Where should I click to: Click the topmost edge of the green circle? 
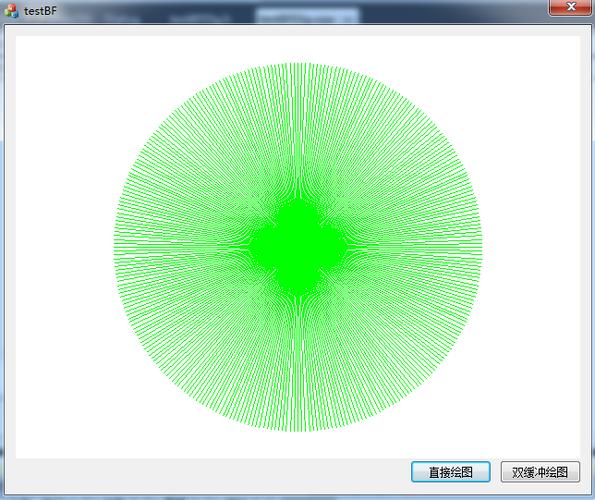pos(298,63)
